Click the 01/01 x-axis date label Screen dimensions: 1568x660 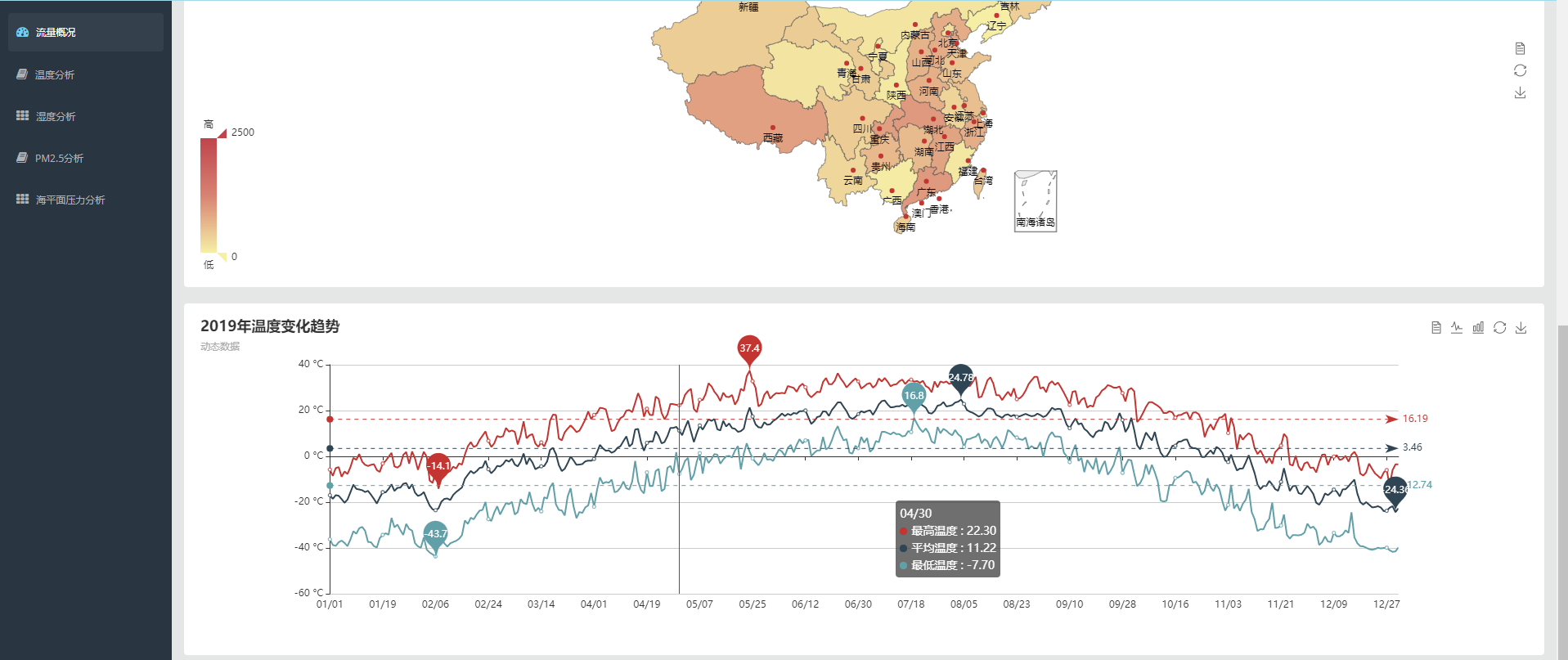(x=330, y=604)
